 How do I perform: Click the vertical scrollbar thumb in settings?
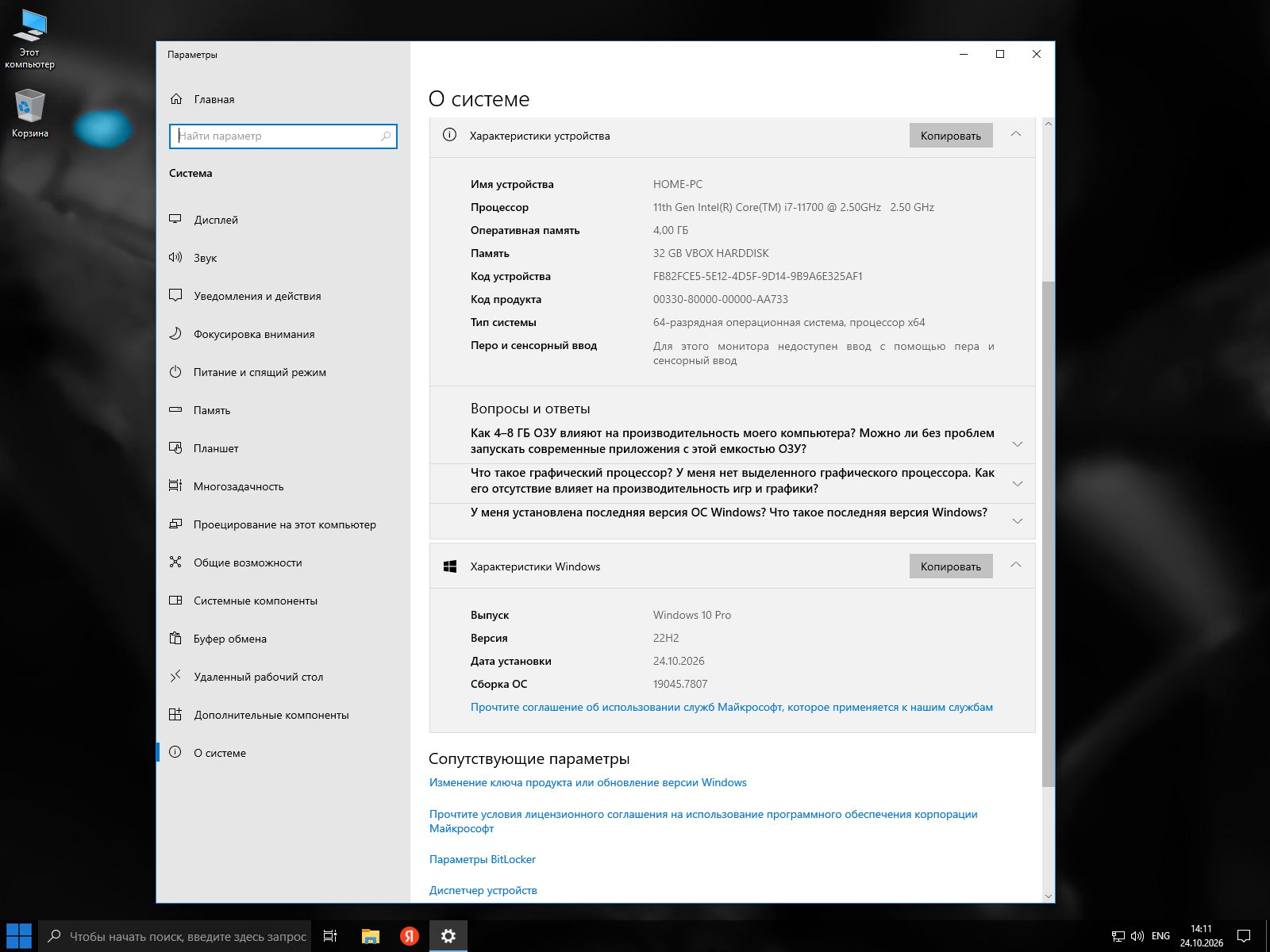(x=1049, y=534)
